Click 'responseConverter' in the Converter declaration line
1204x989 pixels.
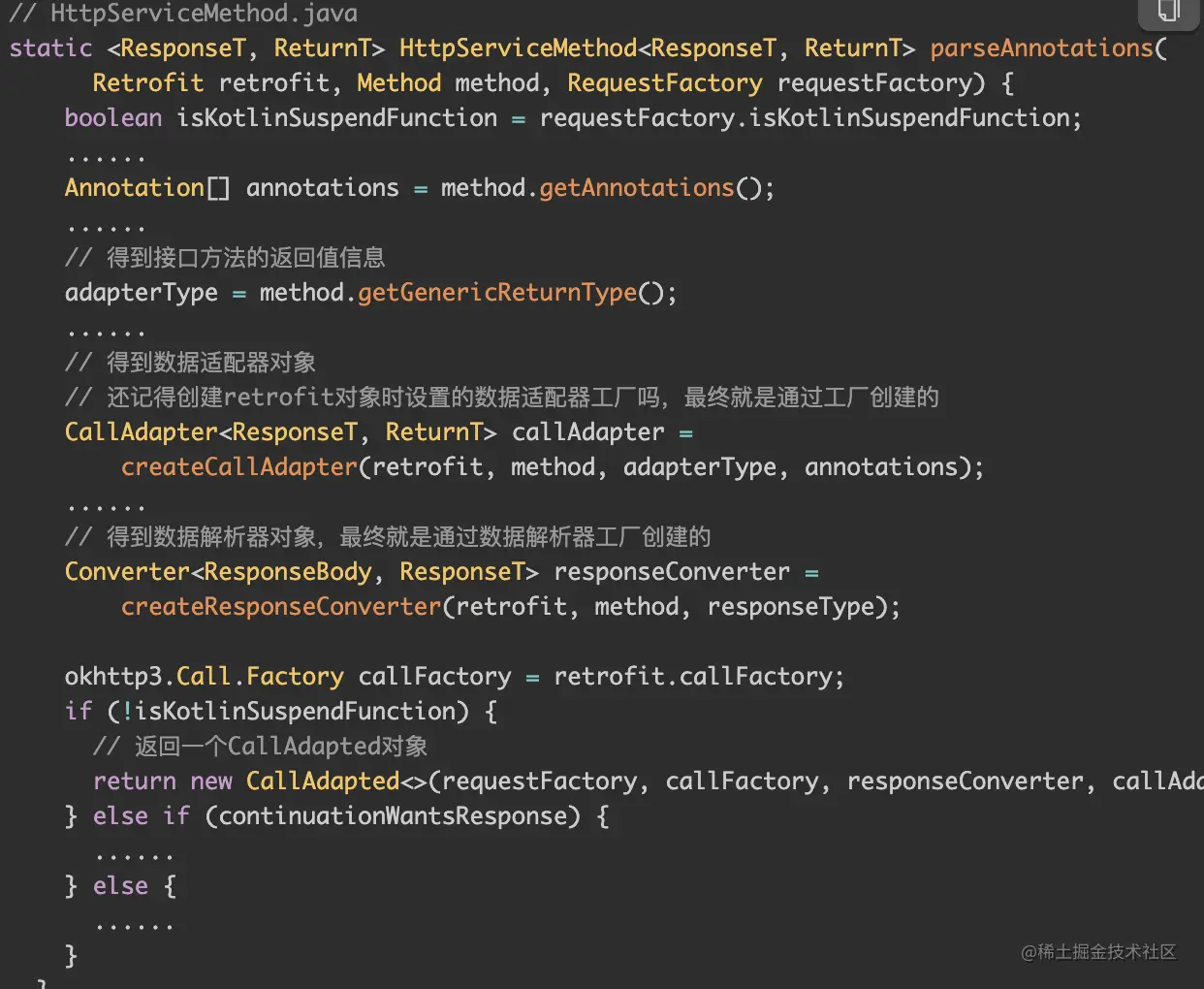[672, 572]
